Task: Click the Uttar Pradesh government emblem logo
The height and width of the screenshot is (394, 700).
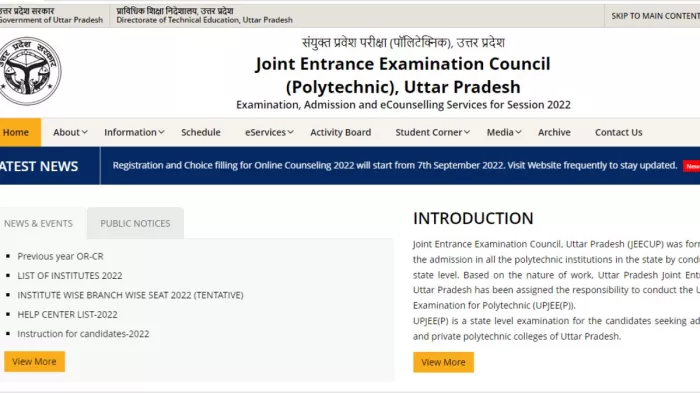Action: click(x=29, y=71)
